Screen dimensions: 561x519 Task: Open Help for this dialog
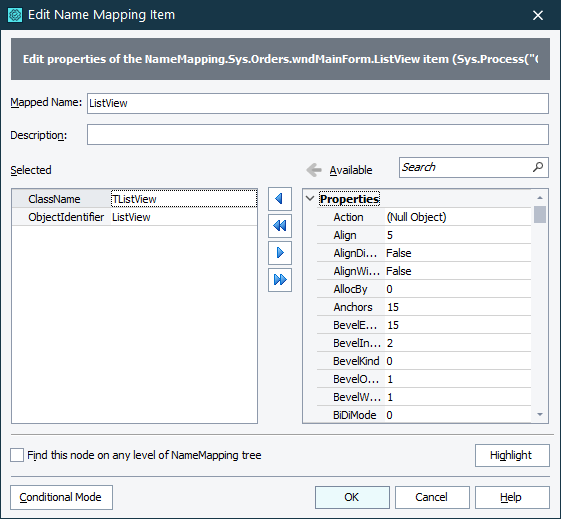(x=512, y=497)
